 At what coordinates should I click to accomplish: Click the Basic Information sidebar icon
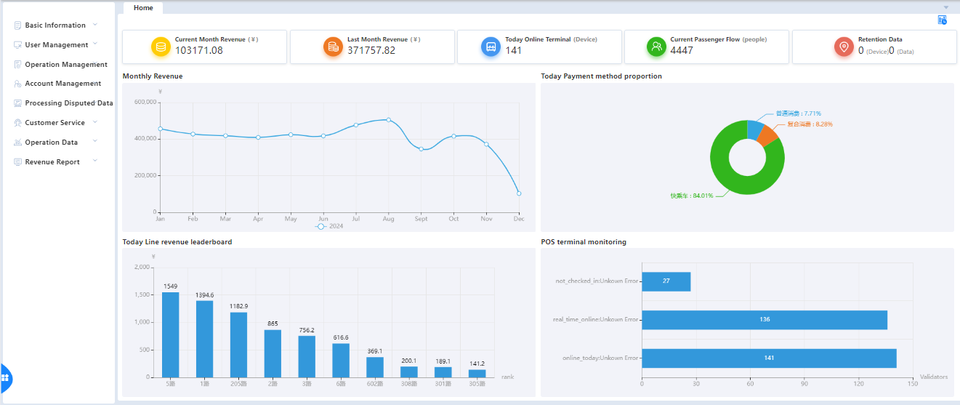(x=18, y=25)
